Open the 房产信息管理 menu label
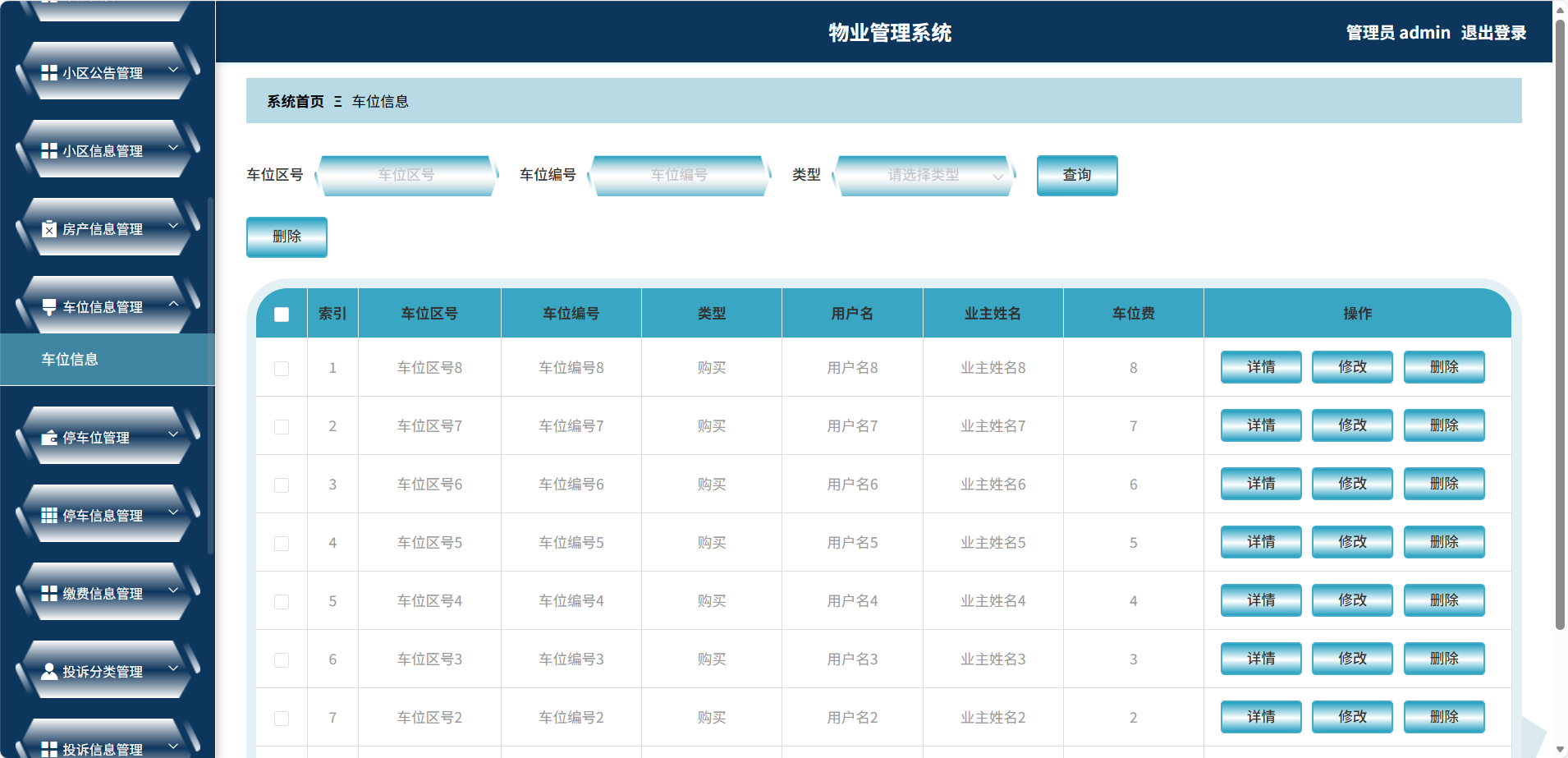Viewport: 1568px width, 758px height. [103, 229]
